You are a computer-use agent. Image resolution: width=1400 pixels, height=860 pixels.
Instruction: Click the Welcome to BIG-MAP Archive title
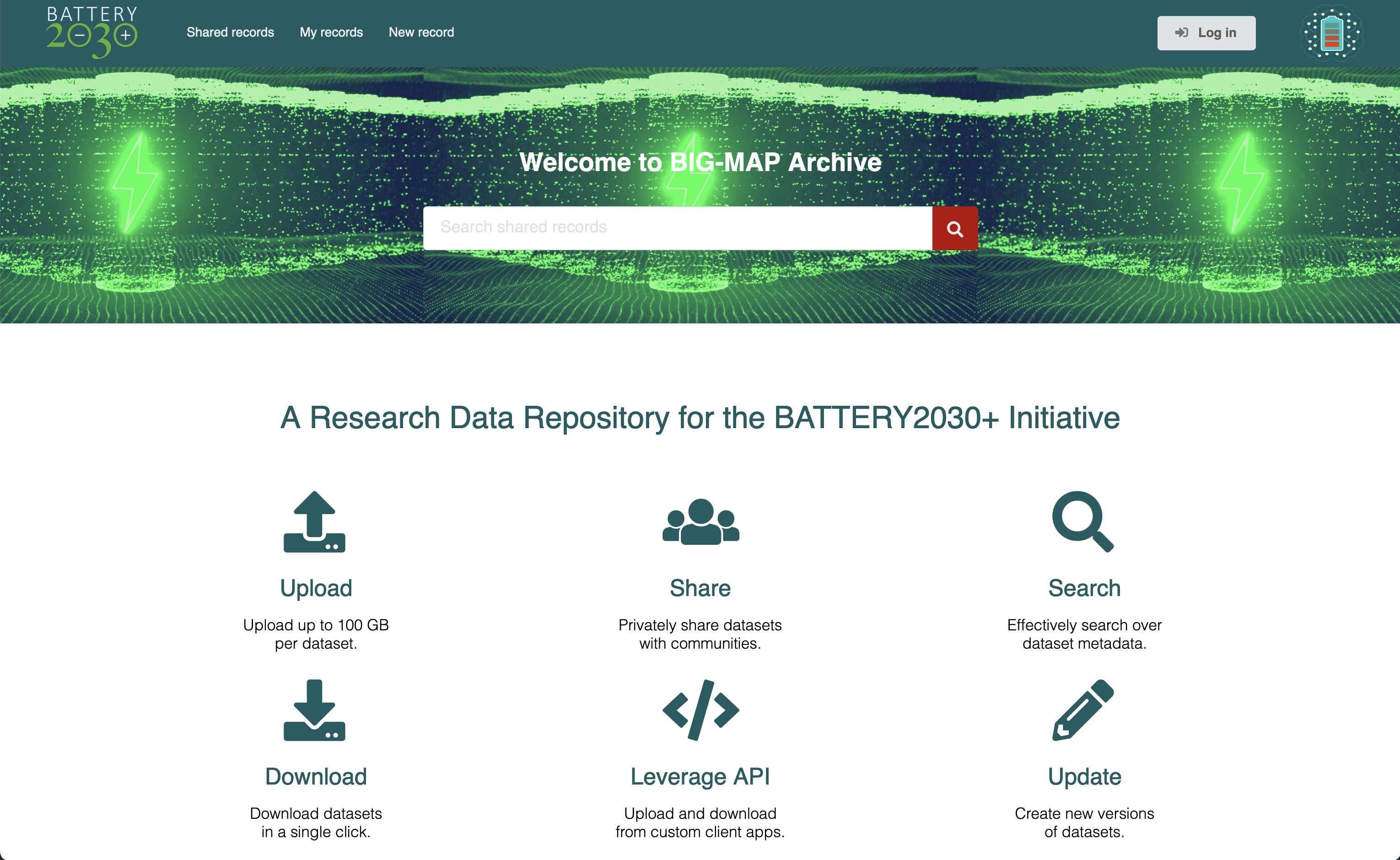[x=700, y=162]
